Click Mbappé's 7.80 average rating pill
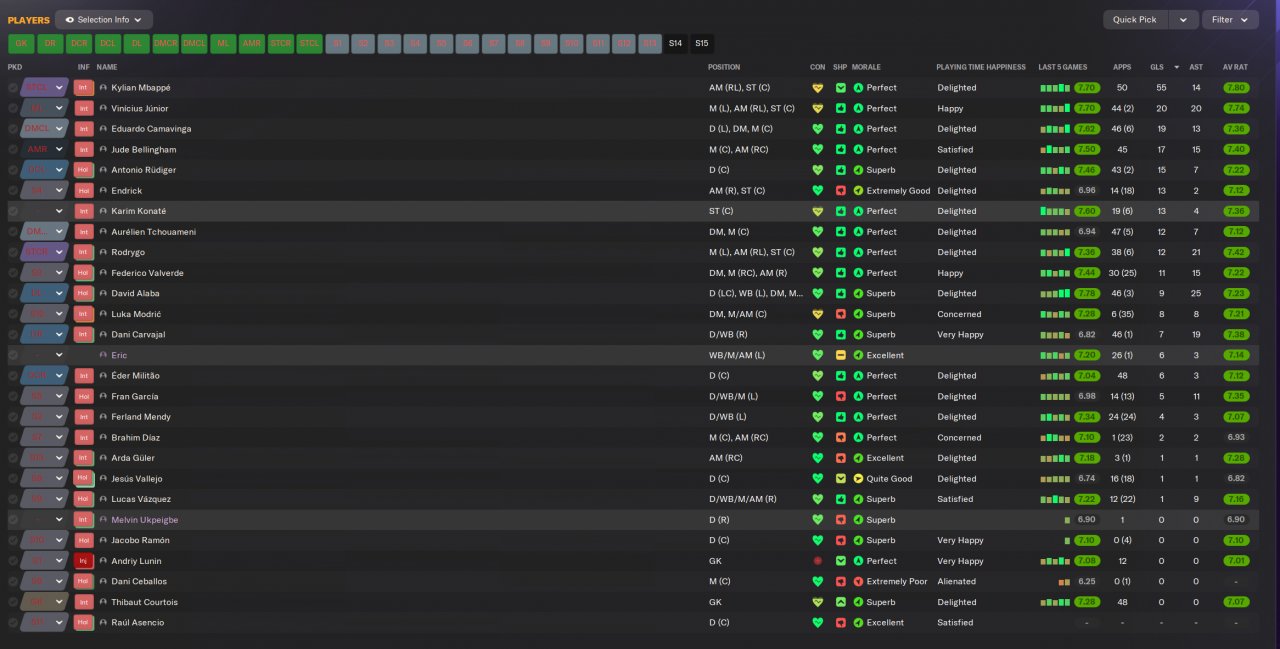Viewport: 1280px width, 649px height. click(x=1235, y=88)
